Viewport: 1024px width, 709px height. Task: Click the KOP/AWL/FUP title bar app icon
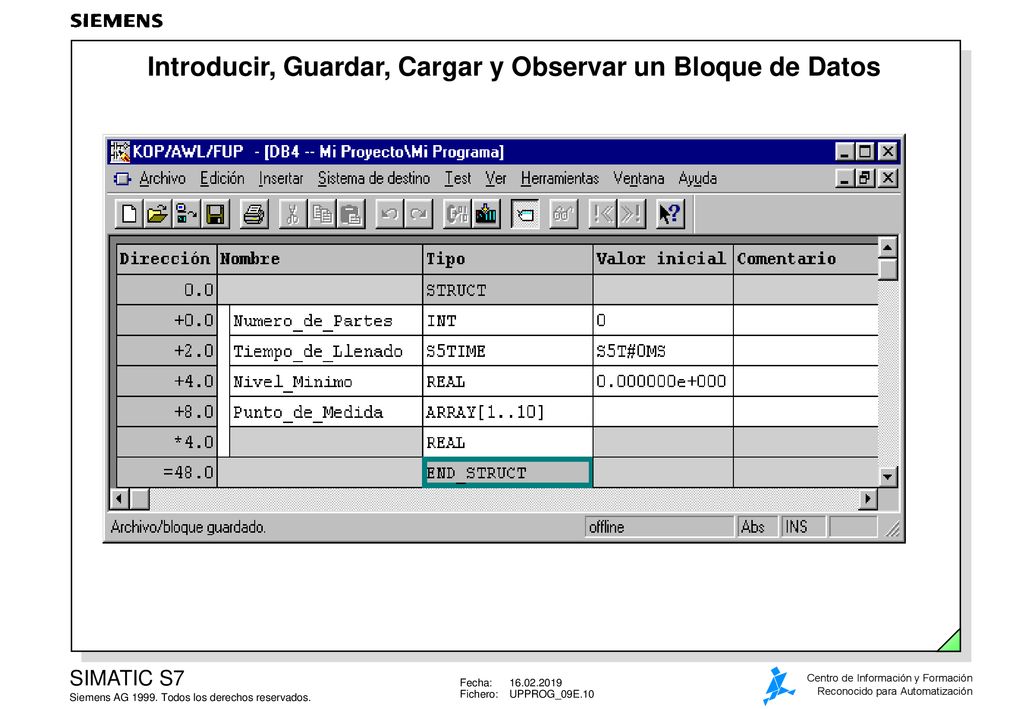point(120,151)
